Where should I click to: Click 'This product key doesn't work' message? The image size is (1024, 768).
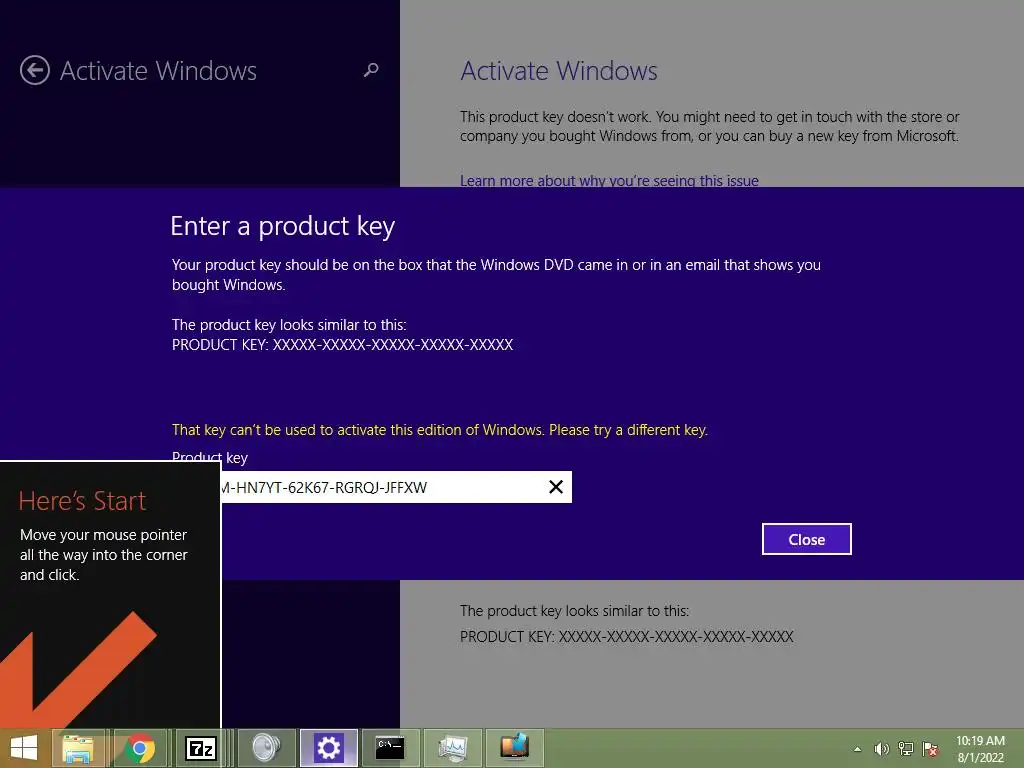pyautogui.click(x=709, y=126)
